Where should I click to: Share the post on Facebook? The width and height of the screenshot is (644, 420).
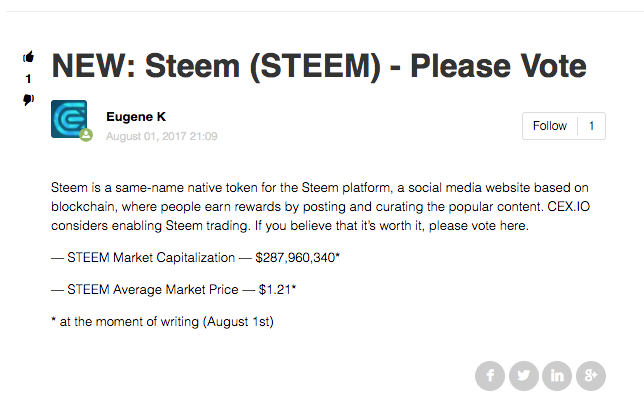490,376
